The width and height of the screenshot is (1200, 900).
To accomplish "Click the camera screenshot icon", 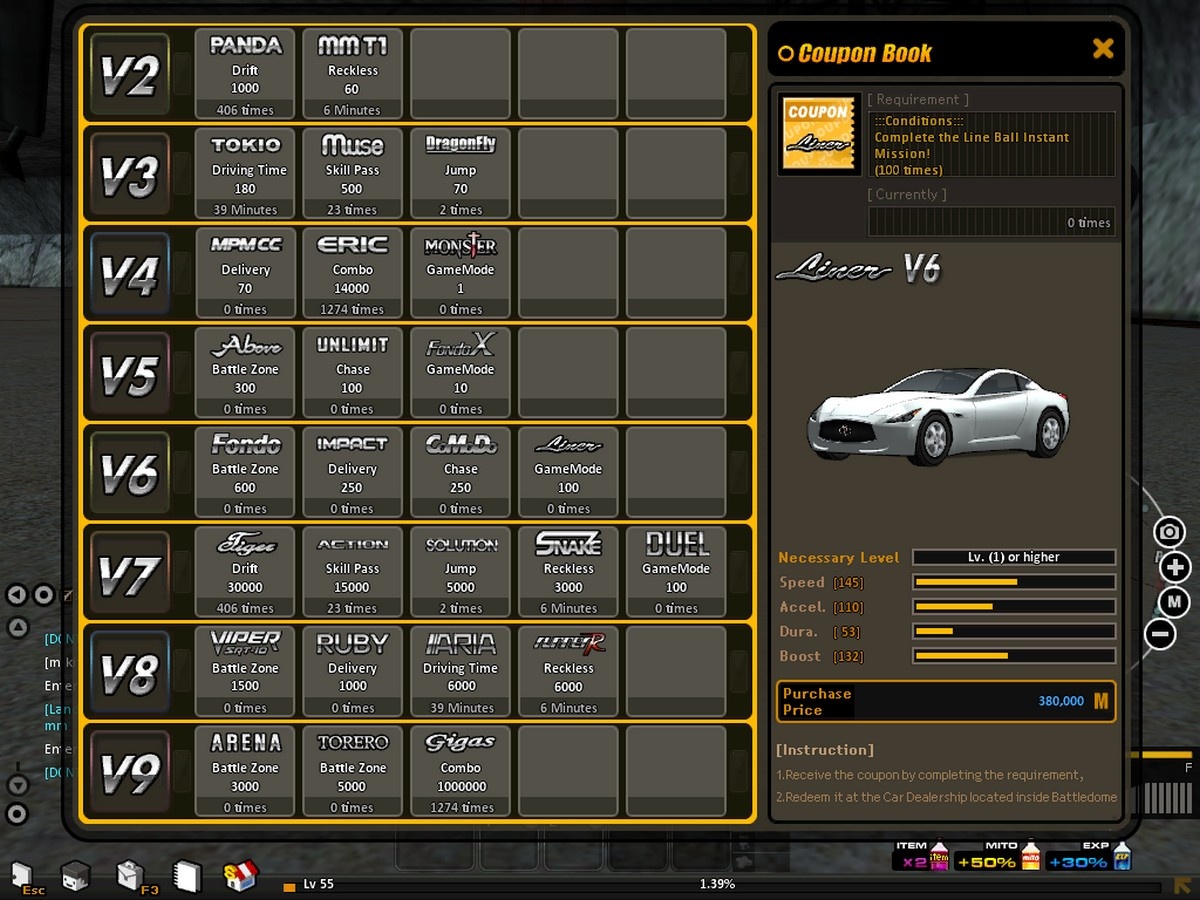I will [x=1169, y=532].
